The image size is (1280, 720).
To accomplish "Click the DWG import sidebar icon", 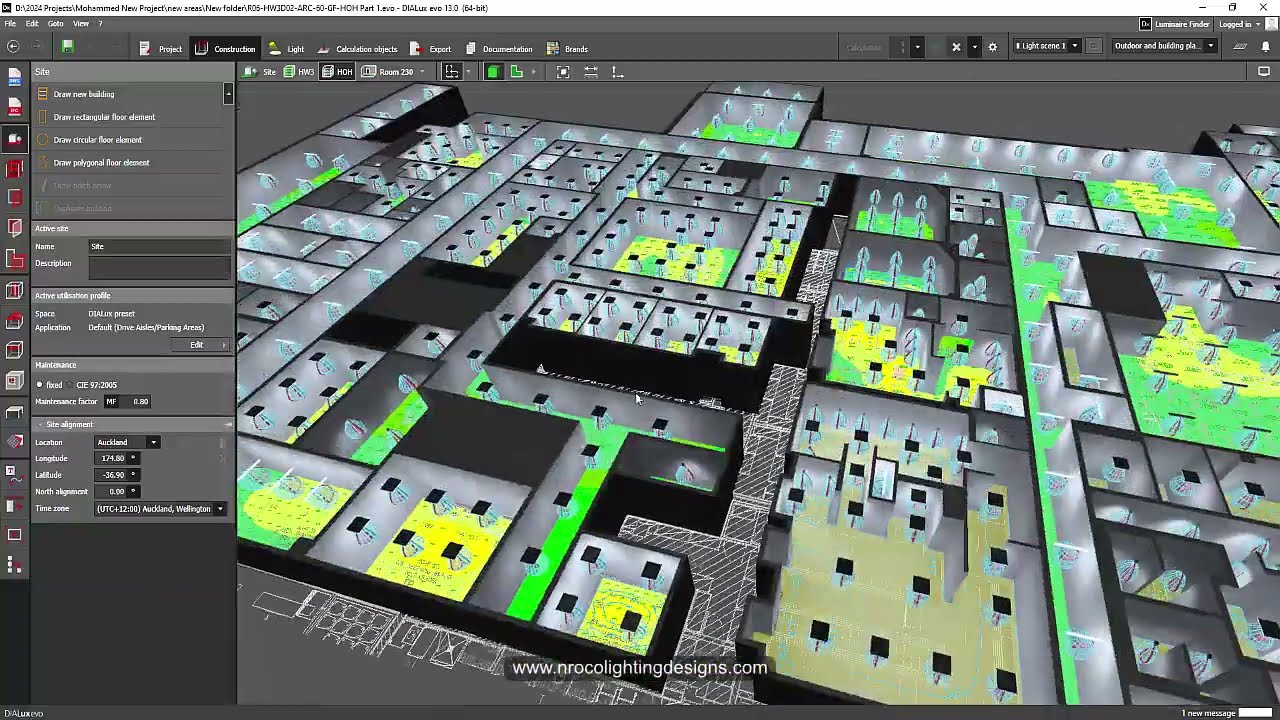I will coord(14,76).
